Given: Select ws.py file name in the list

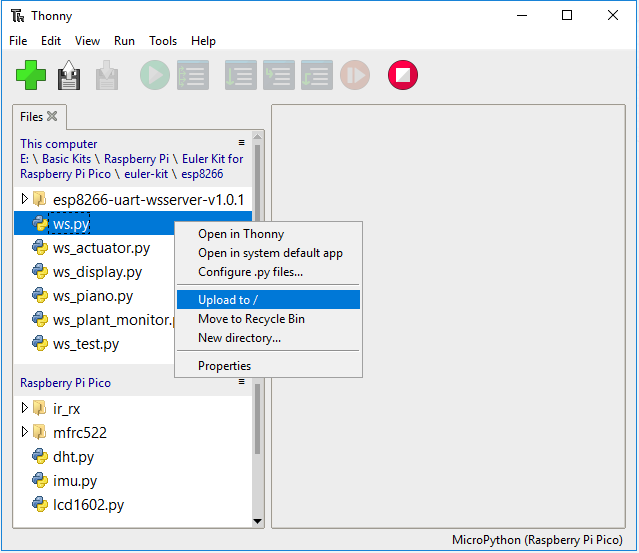Looking at the screenshot, I should (x=71, y=224).
